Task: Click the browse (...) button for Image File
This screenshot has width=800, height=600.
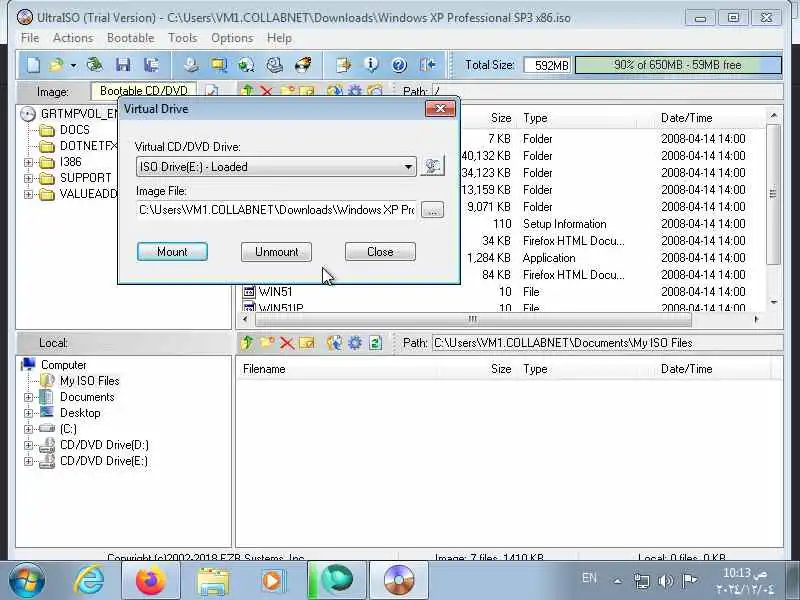Action: [432, 210]
